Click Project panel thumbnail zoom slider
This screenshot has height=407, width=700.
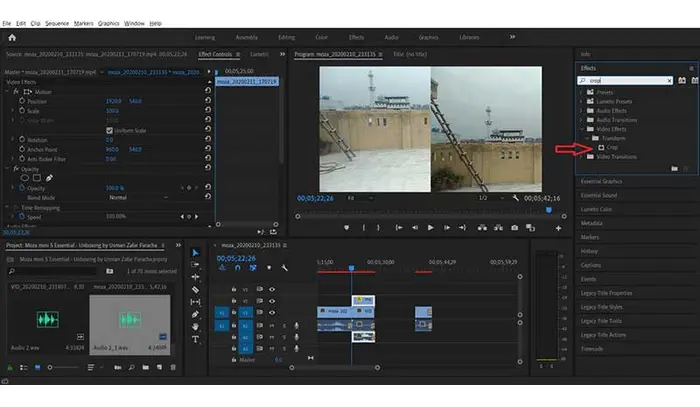tap(50, 367)
